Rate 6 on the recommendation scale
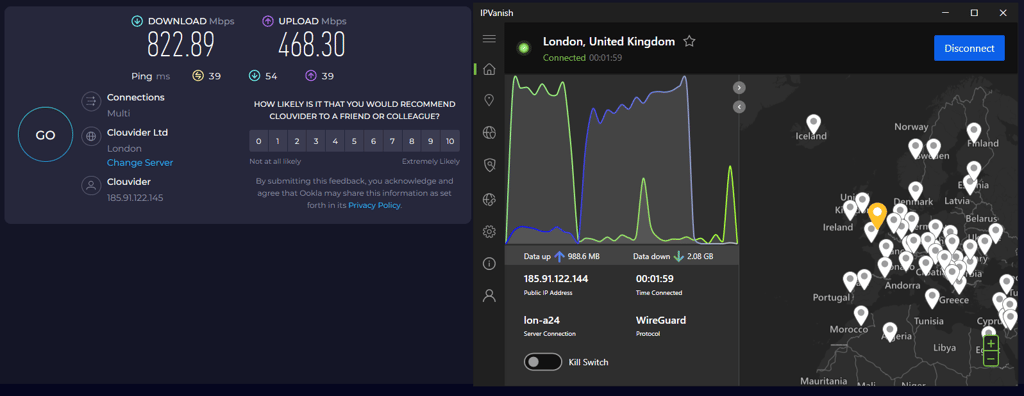 click(x=374, y=141)
